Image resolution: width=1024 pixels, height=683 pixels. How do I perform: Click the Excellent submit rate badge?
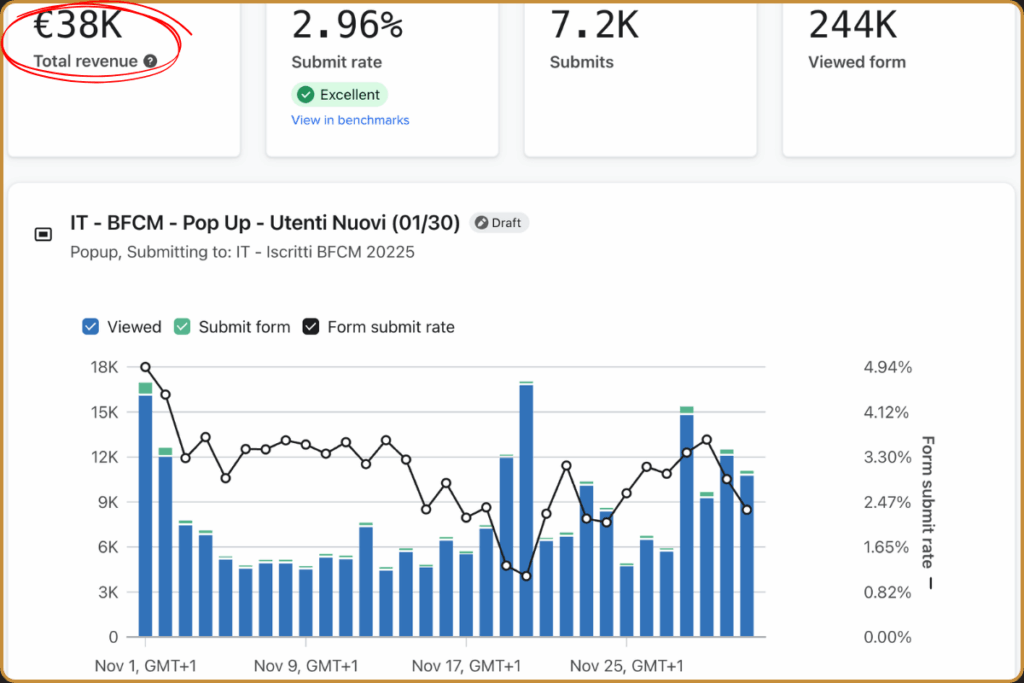point(340,95)
